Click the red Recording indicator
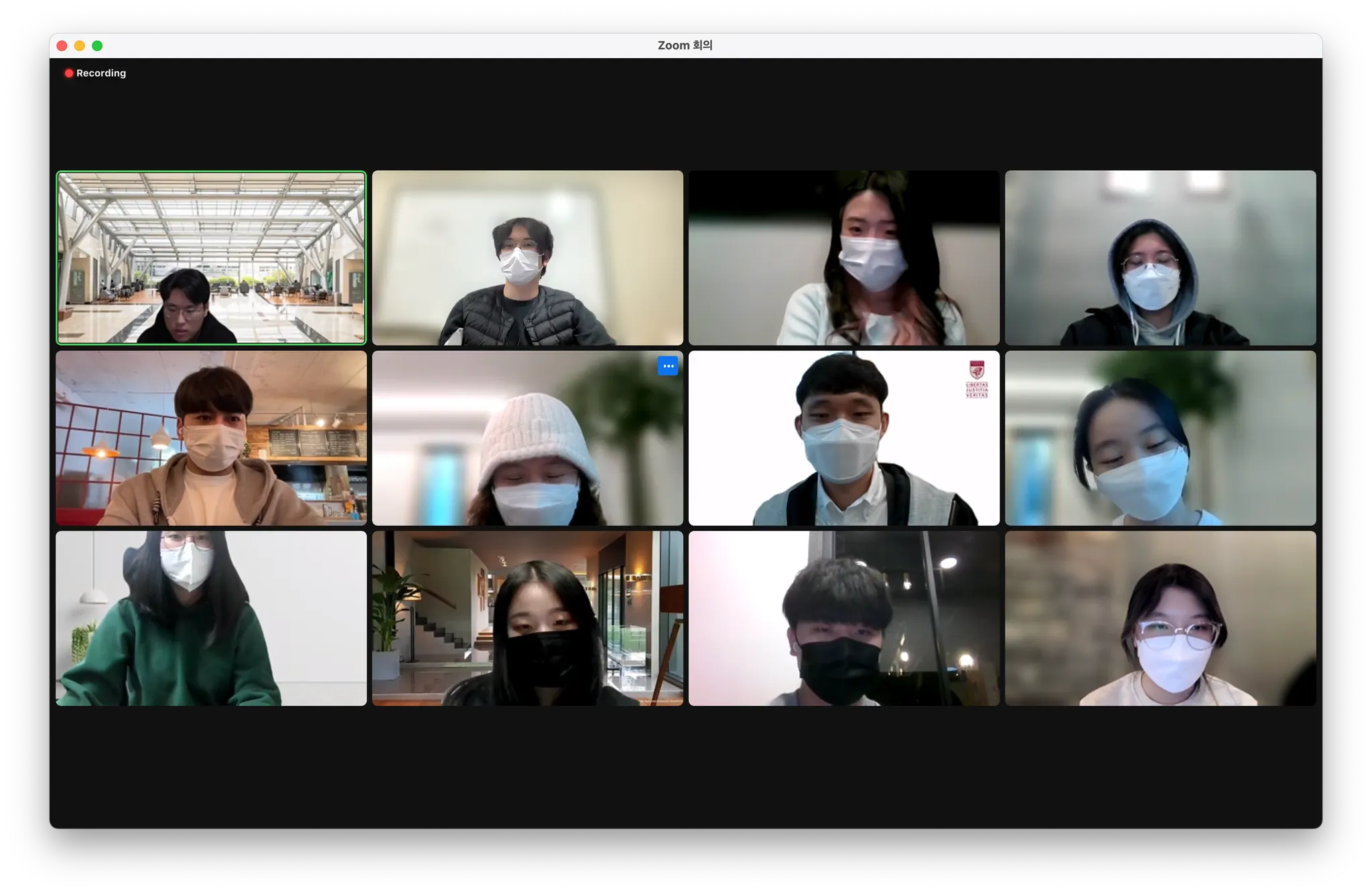Image resolution: width=1372 pixels, height=894 pixels. pos(95,73)
